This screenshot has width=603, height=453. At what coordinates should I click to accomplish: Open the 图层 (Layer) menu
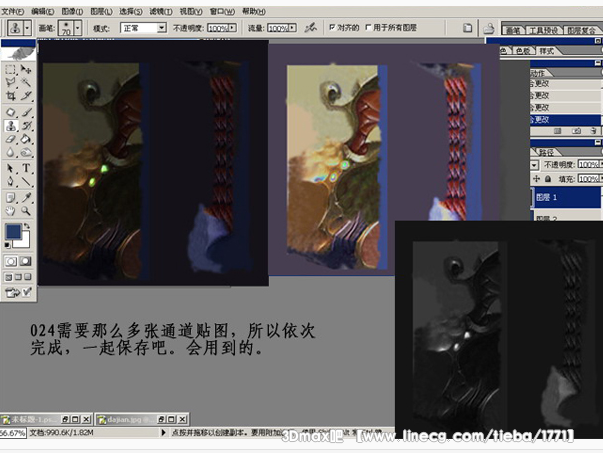[x=101, y=12]
